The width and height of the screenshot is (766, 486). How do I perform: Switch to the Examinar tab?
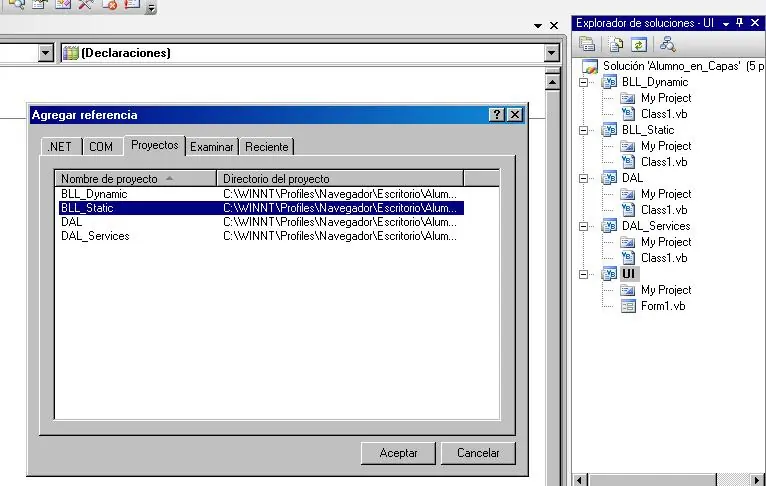click(212, 147)
